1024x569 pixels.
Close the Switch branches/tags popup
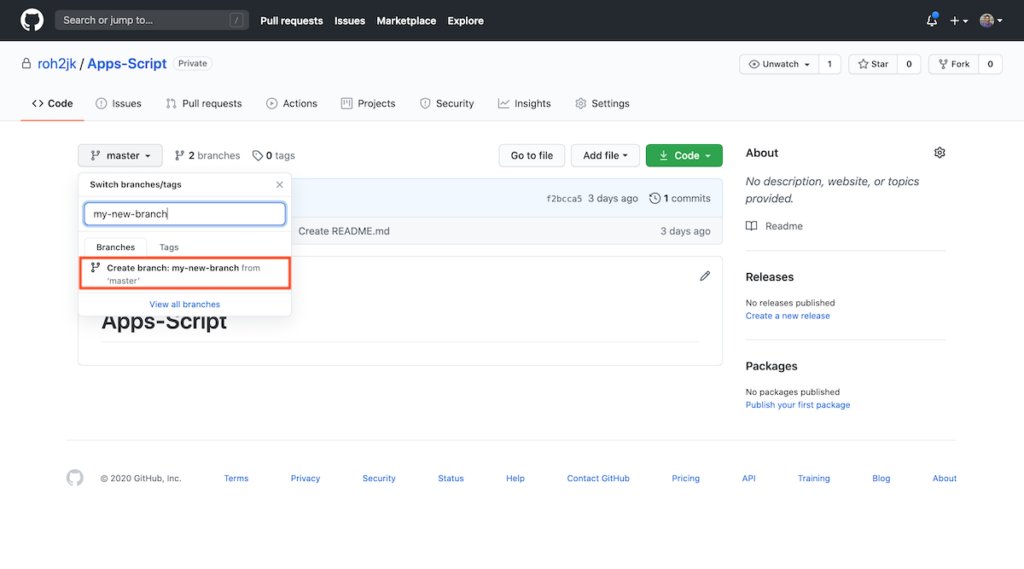pyautogui.click(x=280, y=185)
